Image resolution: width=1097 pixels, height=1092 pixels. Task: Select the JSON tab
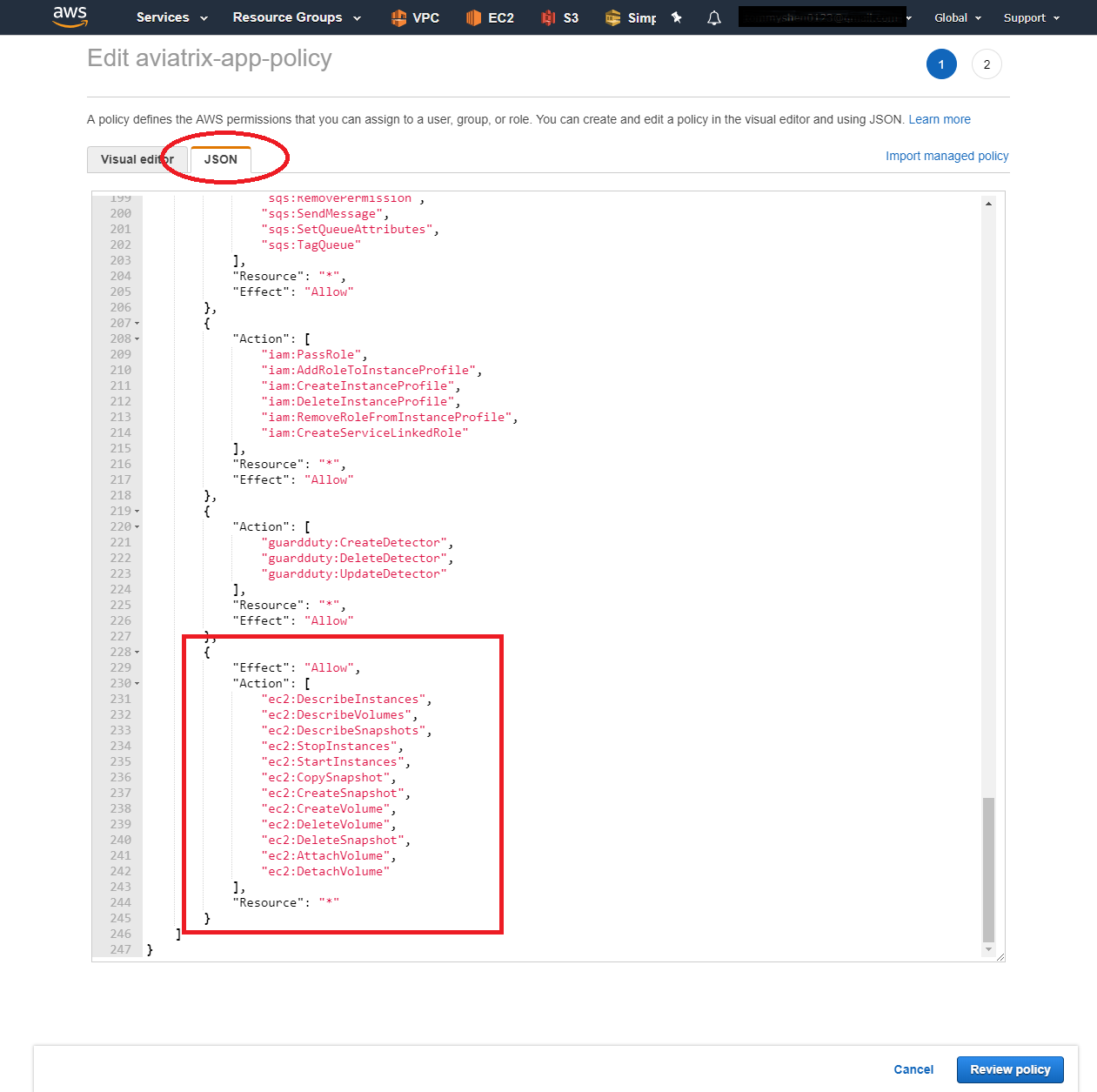(x=221, y=159)
